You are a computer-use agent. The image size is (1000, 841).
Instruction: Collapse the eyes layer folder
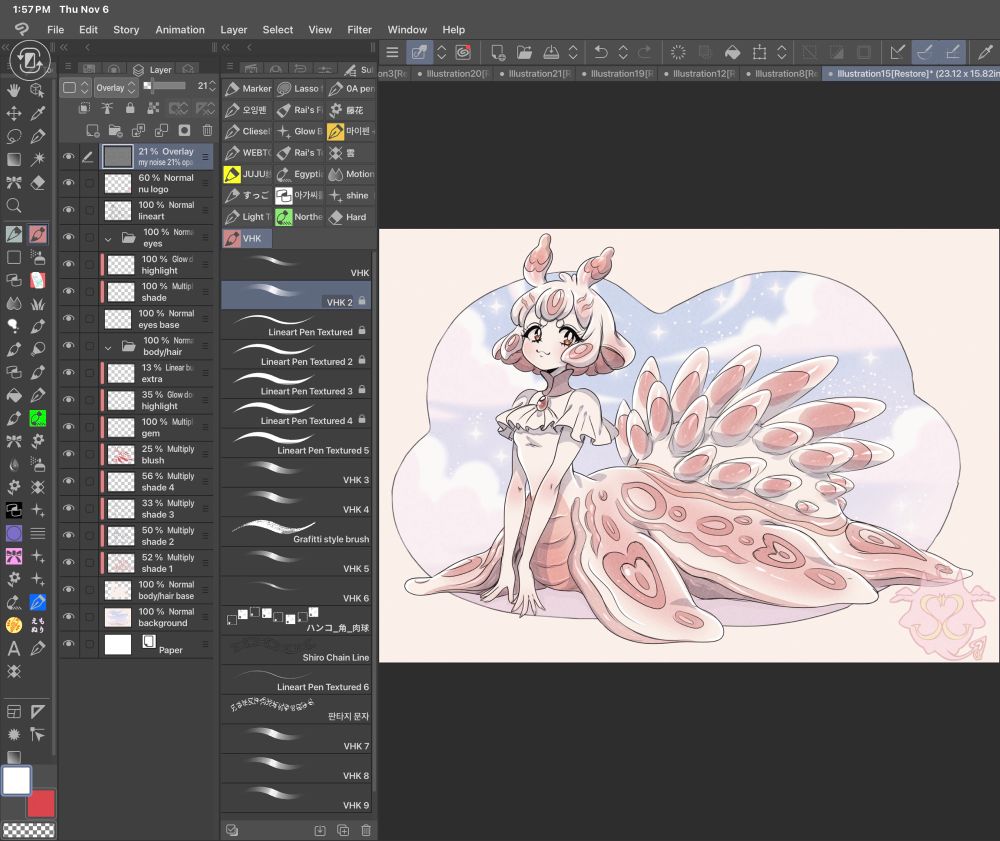coord(108,239)
